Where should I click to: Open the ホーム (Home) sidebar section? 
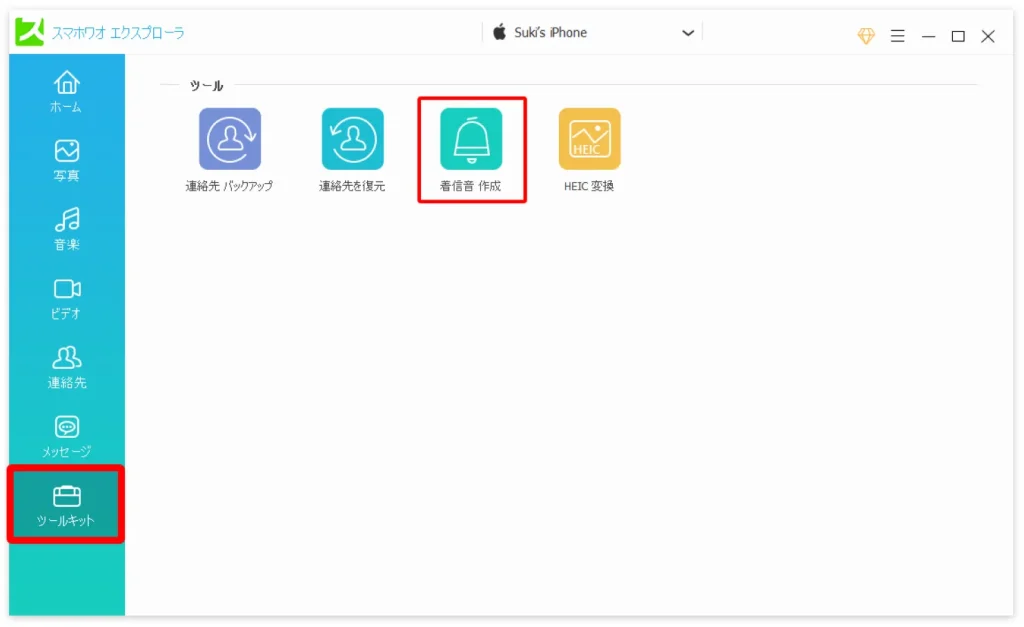[67, 91]
